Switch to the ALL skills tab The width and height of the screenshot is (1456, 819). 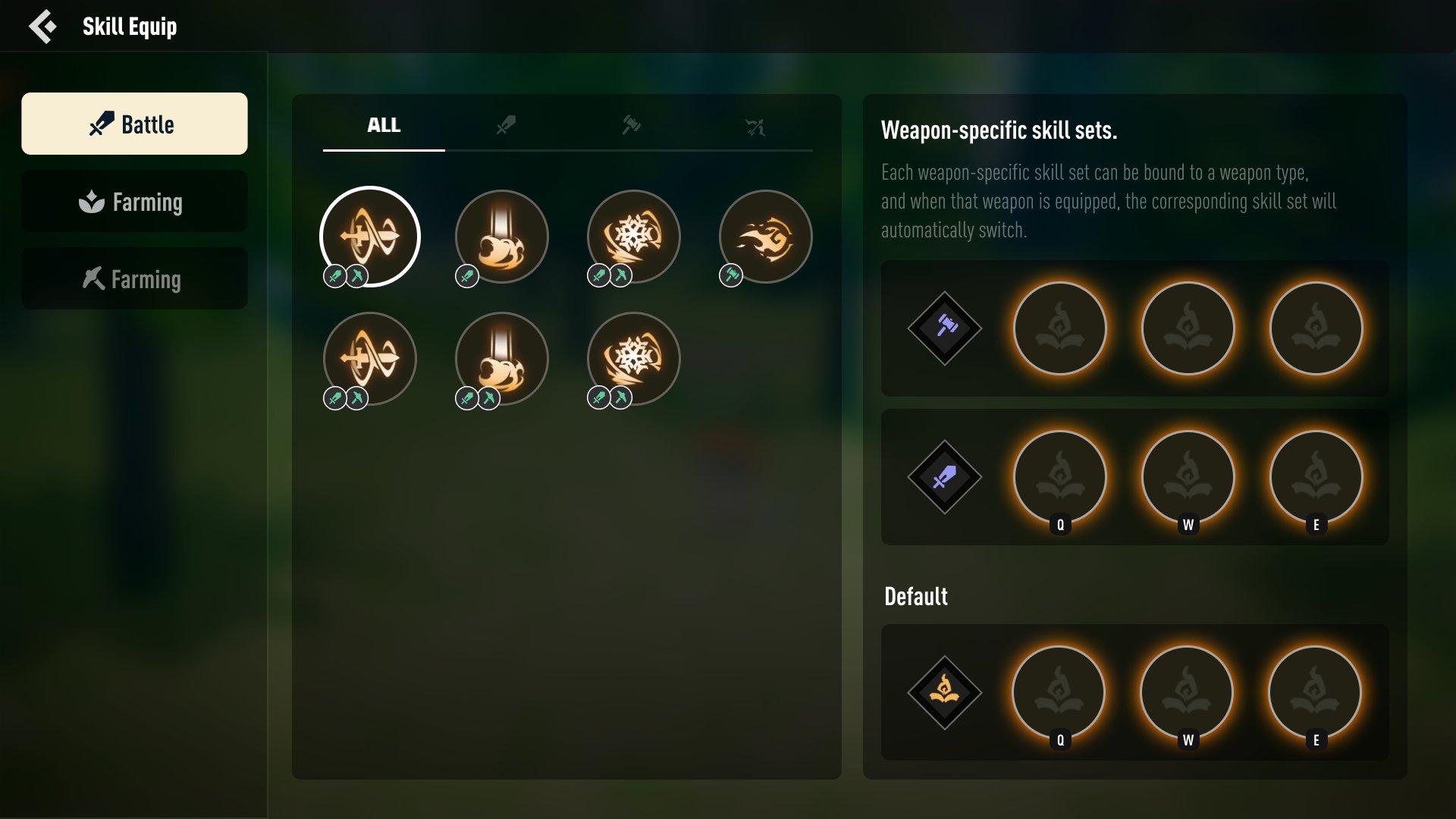click(384, 126)
